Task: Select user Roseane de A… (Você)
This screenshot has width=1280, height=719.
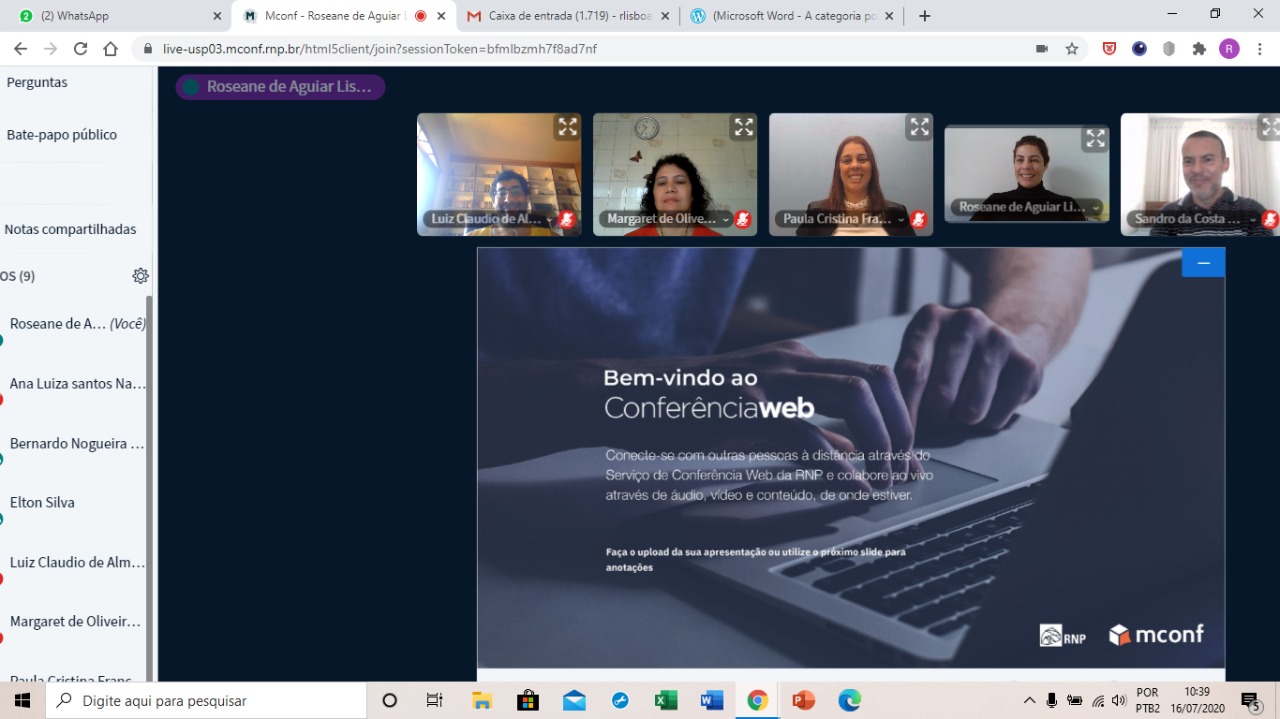Action: [75, 324]
